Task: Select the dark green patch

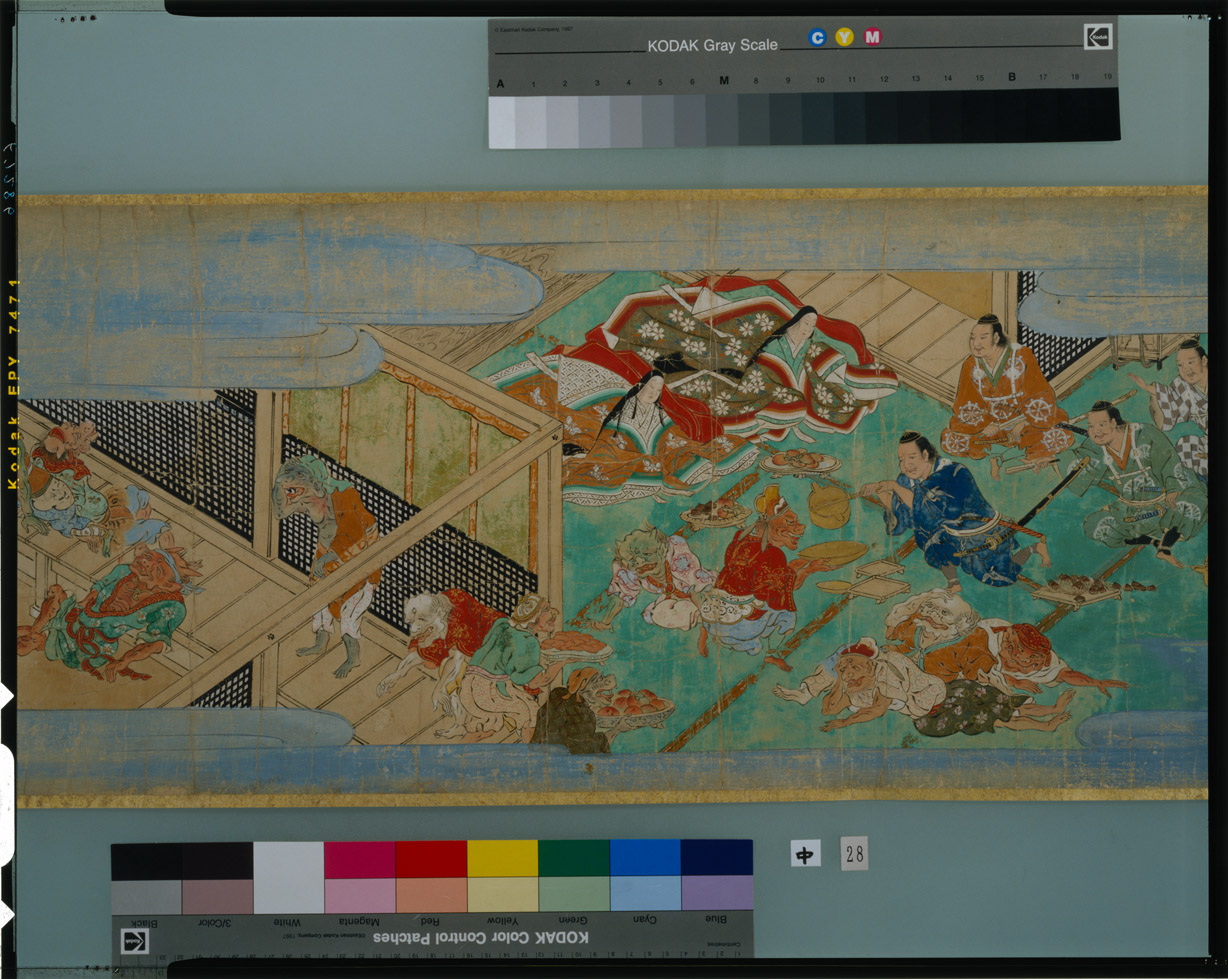Action: pos(574,858)
